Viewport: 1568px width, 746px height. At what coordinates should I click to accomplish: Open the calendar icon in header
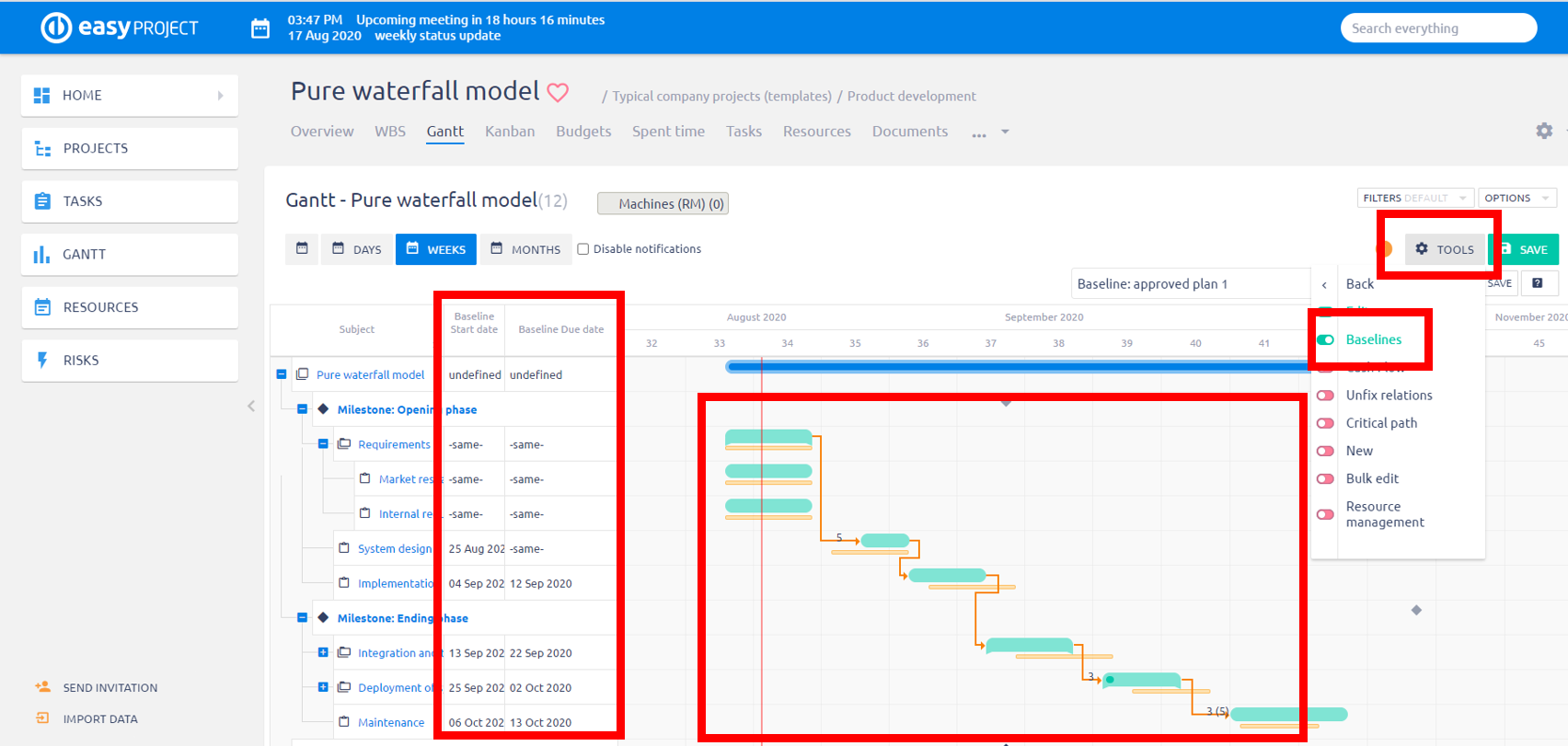click(x=260, y=29)
